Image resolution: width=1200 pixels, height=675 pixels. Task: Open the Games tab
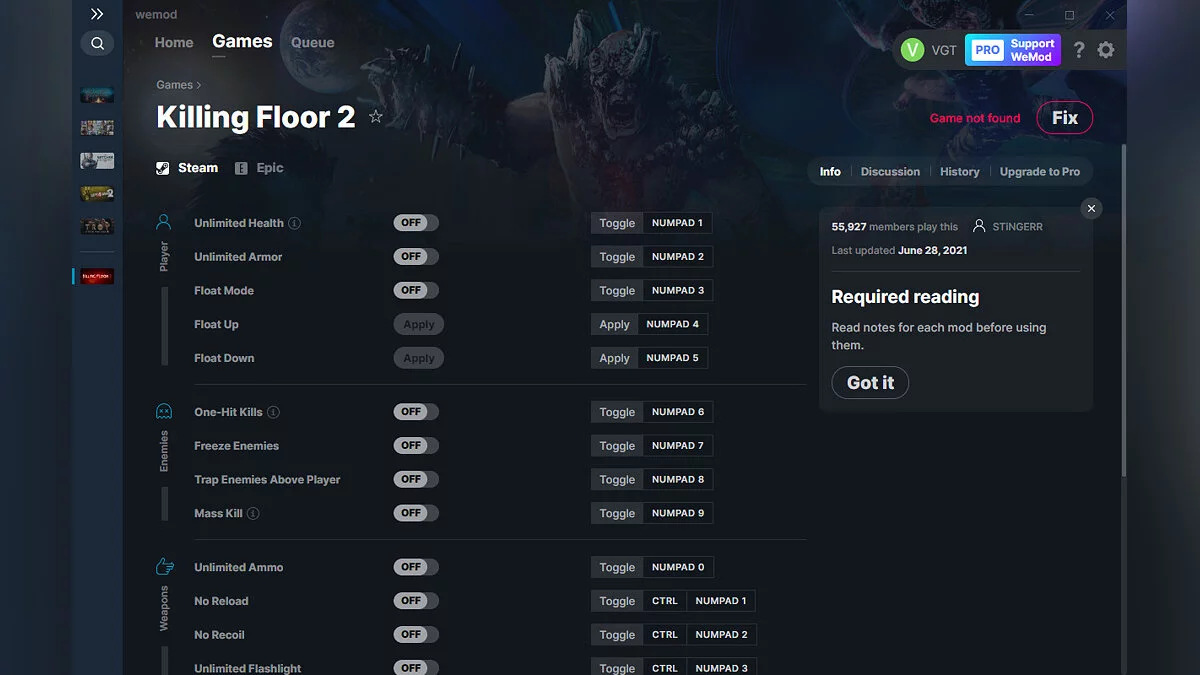click(x=242, y=42)
